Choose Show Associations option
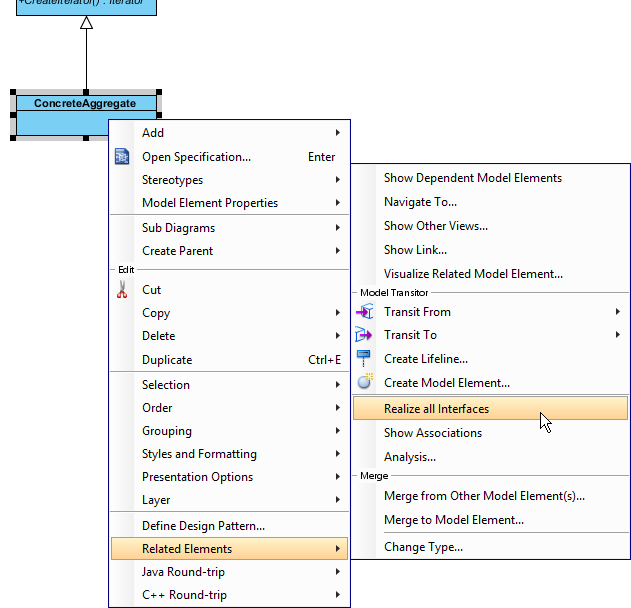The height and width of the screenshot is (608, 631). (x=491, y=433)
